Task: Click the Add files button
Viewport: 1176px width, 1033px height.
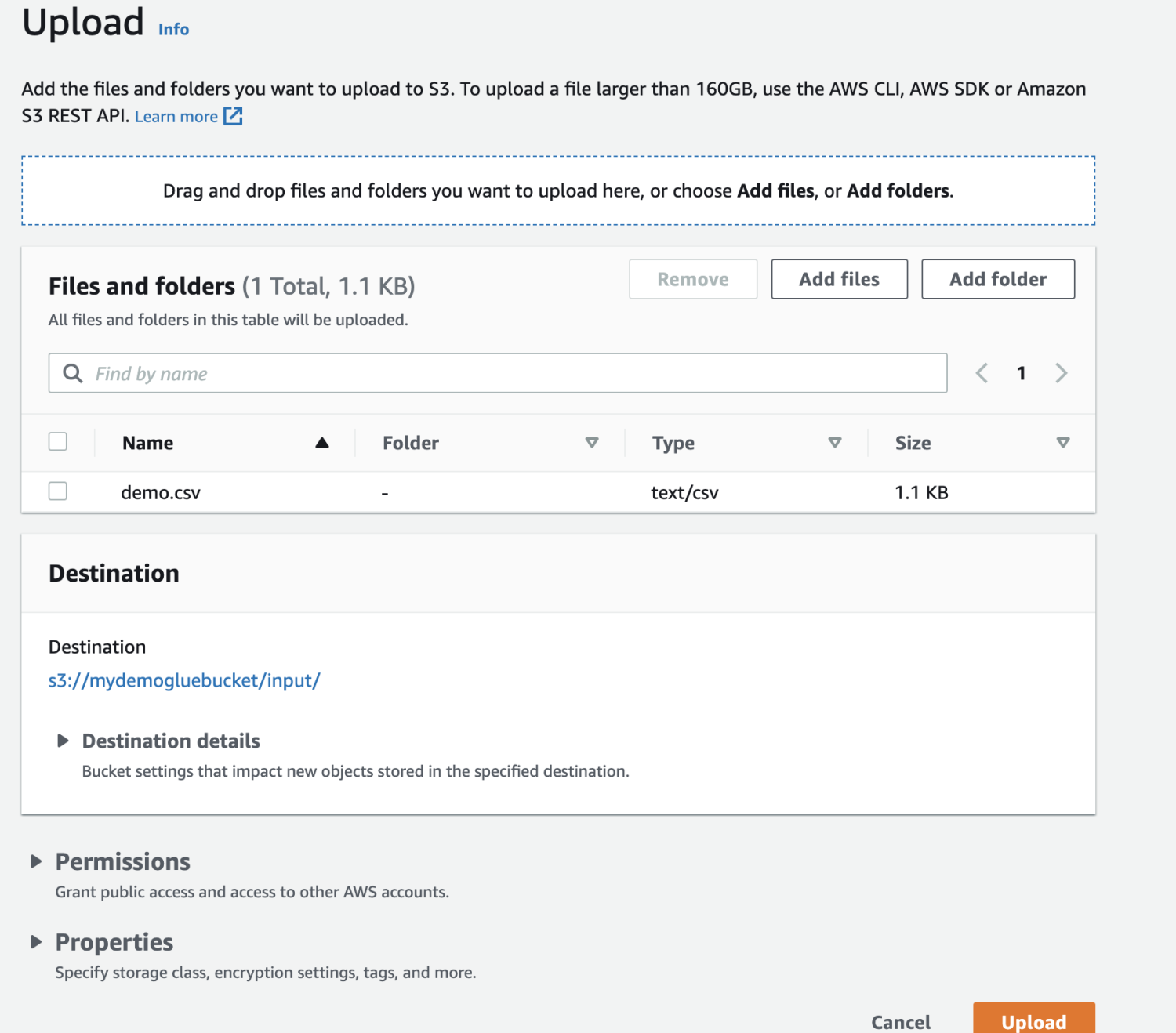Action: [839, 279]
